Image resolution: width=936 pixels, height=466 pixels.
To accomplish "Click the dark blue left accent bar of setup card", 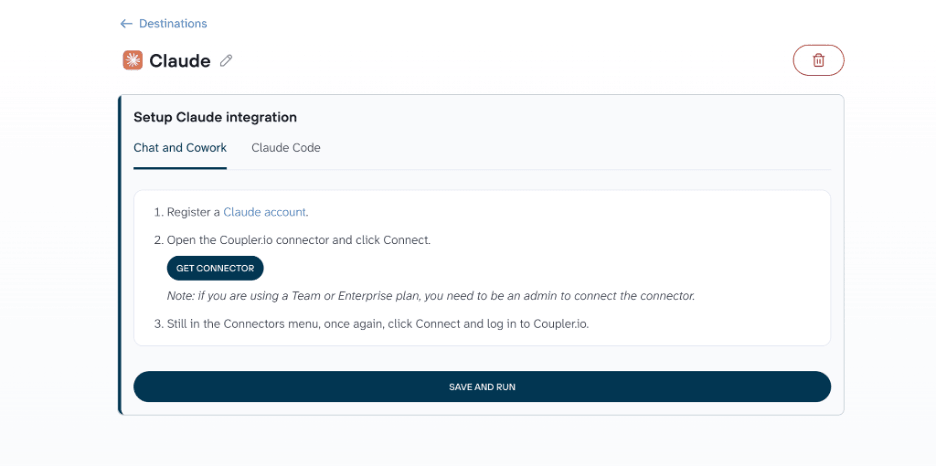I will 119,255.
